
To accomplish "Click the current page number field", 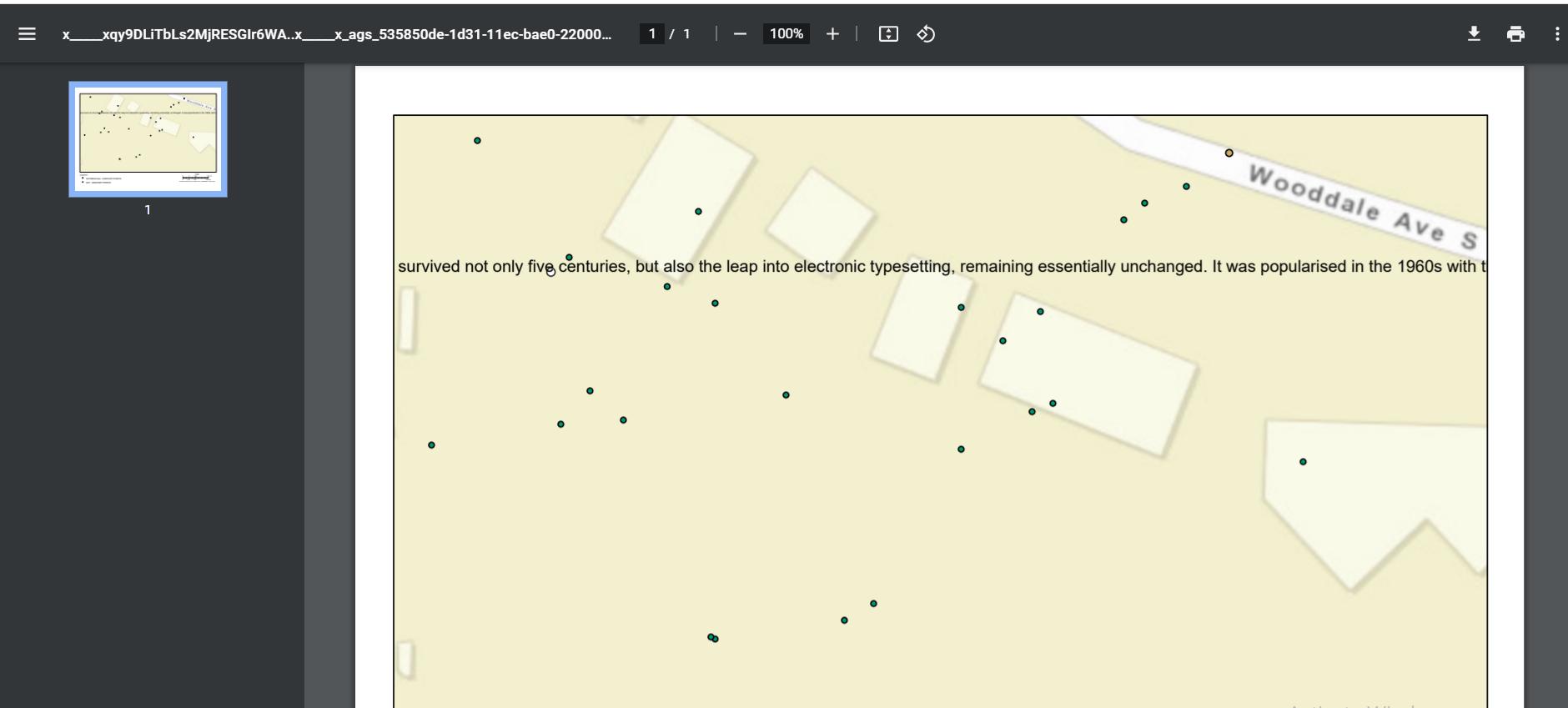I will 651,34.
